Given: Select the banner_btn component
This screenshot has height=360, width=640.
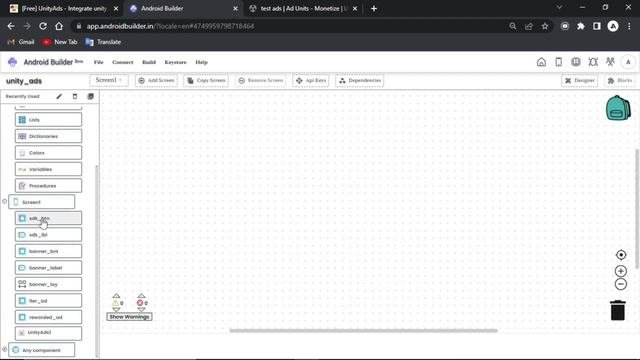Looking at the screenshot, I should click(48, 251).
